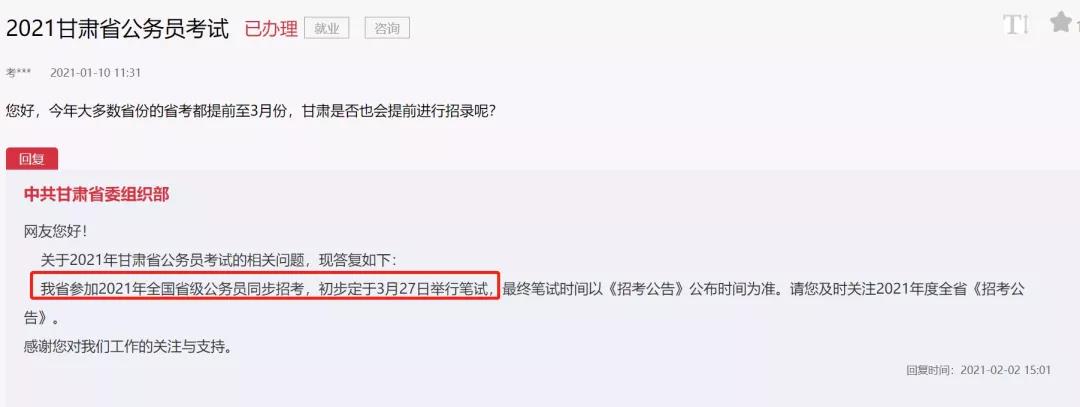Viewport: 1080px width, 407px height.
Task: Click the font size adjustment icon
Action: (1015, 25)
